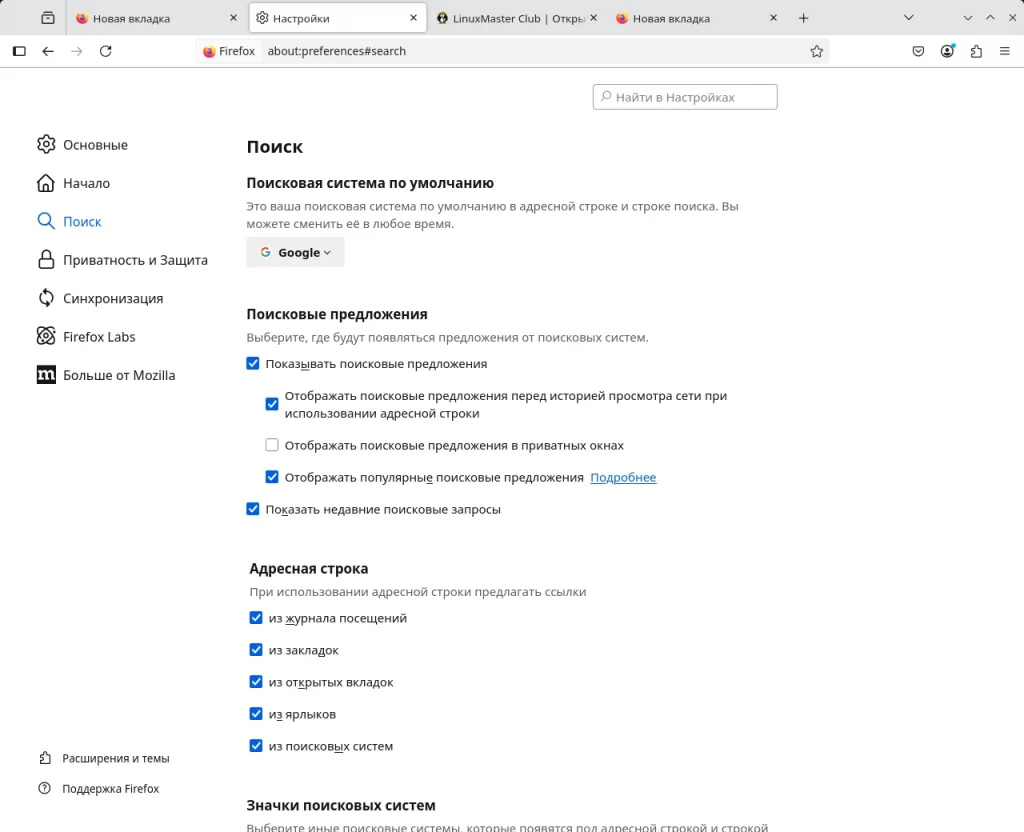Expand the Google default search engine dropdown
The height and width of the screenshot is (832, 1024).
pos(295,253)
